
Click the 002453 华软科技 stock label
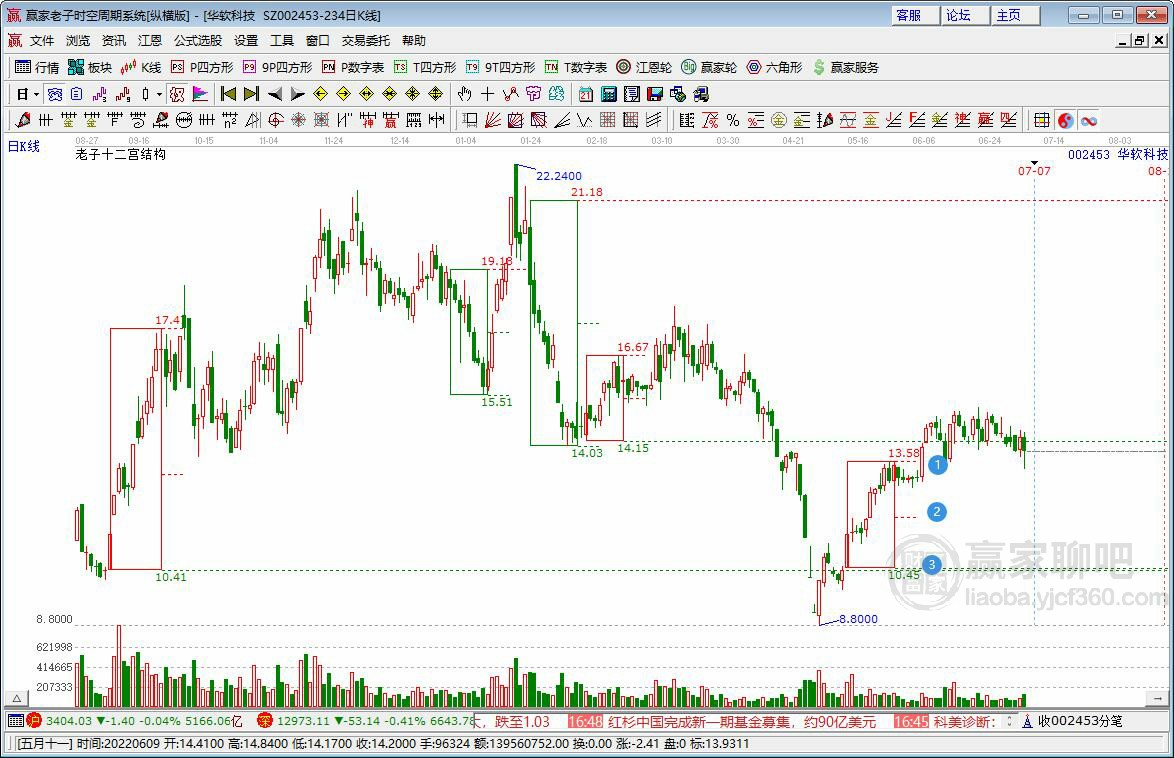[x=1118, y=154]
